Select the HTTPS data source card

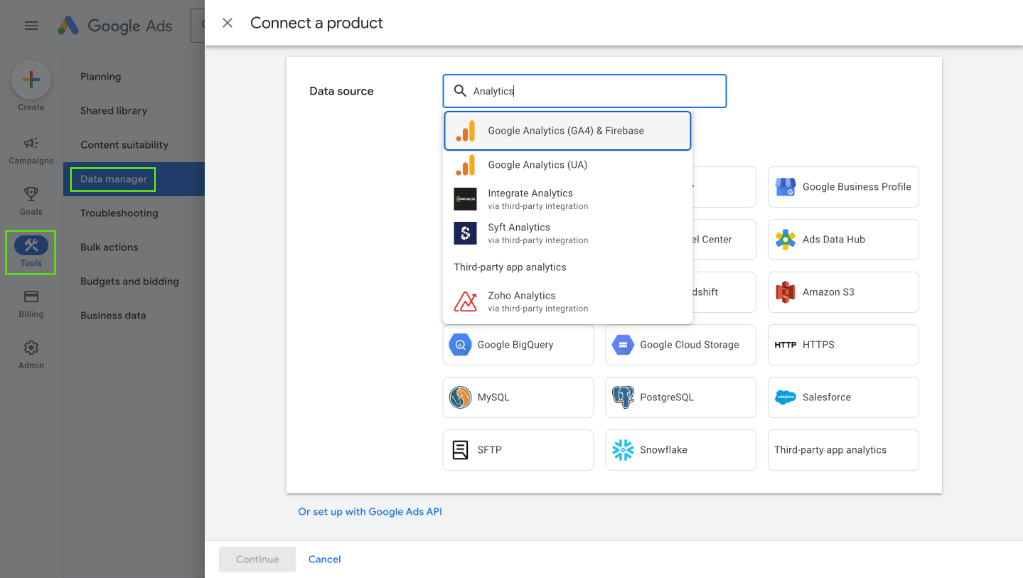(x=843, y=344)
